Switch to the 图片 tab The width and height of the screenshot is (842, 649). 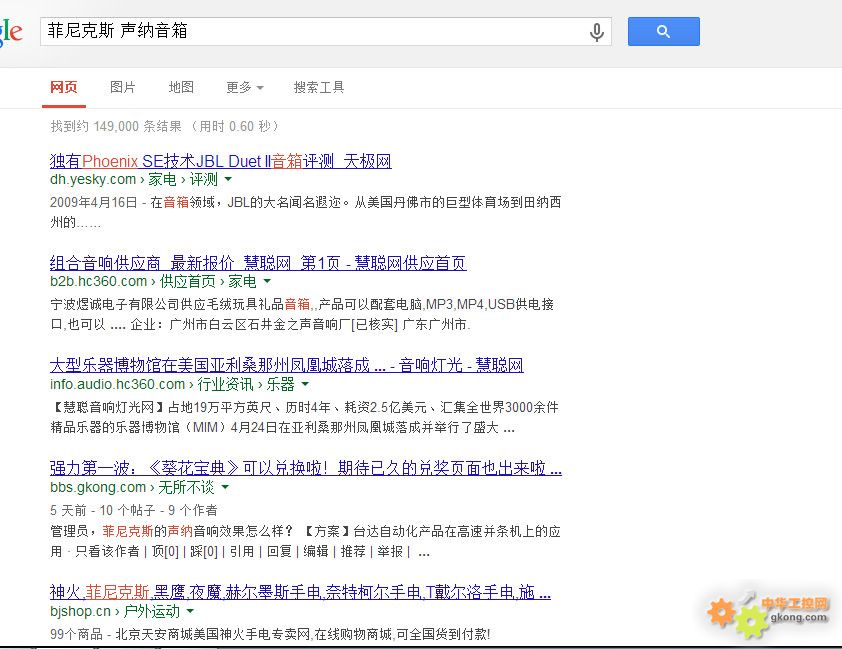pyautogui.click(x=123, y=87)
